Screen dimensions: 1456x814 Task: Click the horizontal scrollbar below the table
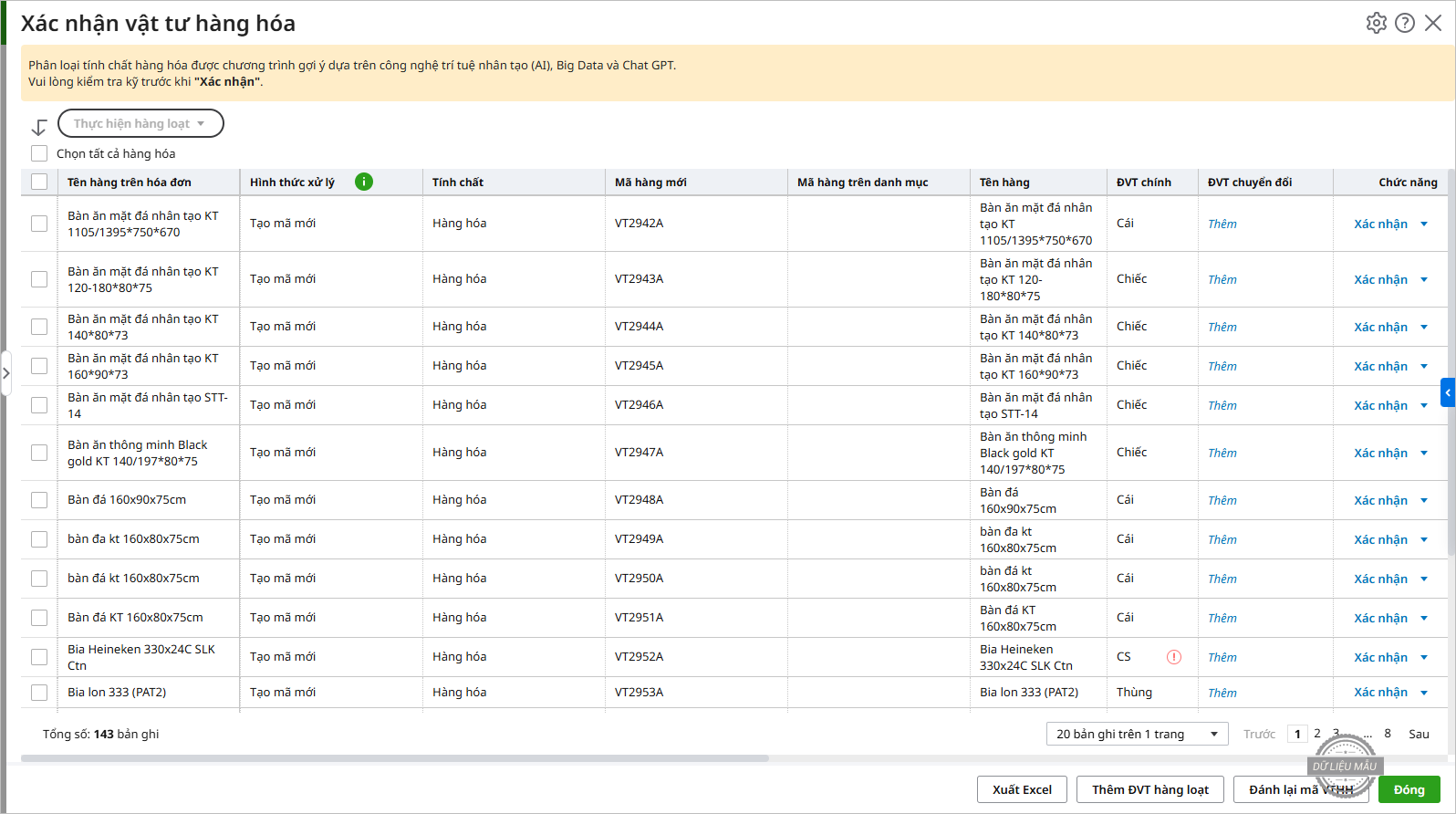pyautogui.click(x=394, y=758)
